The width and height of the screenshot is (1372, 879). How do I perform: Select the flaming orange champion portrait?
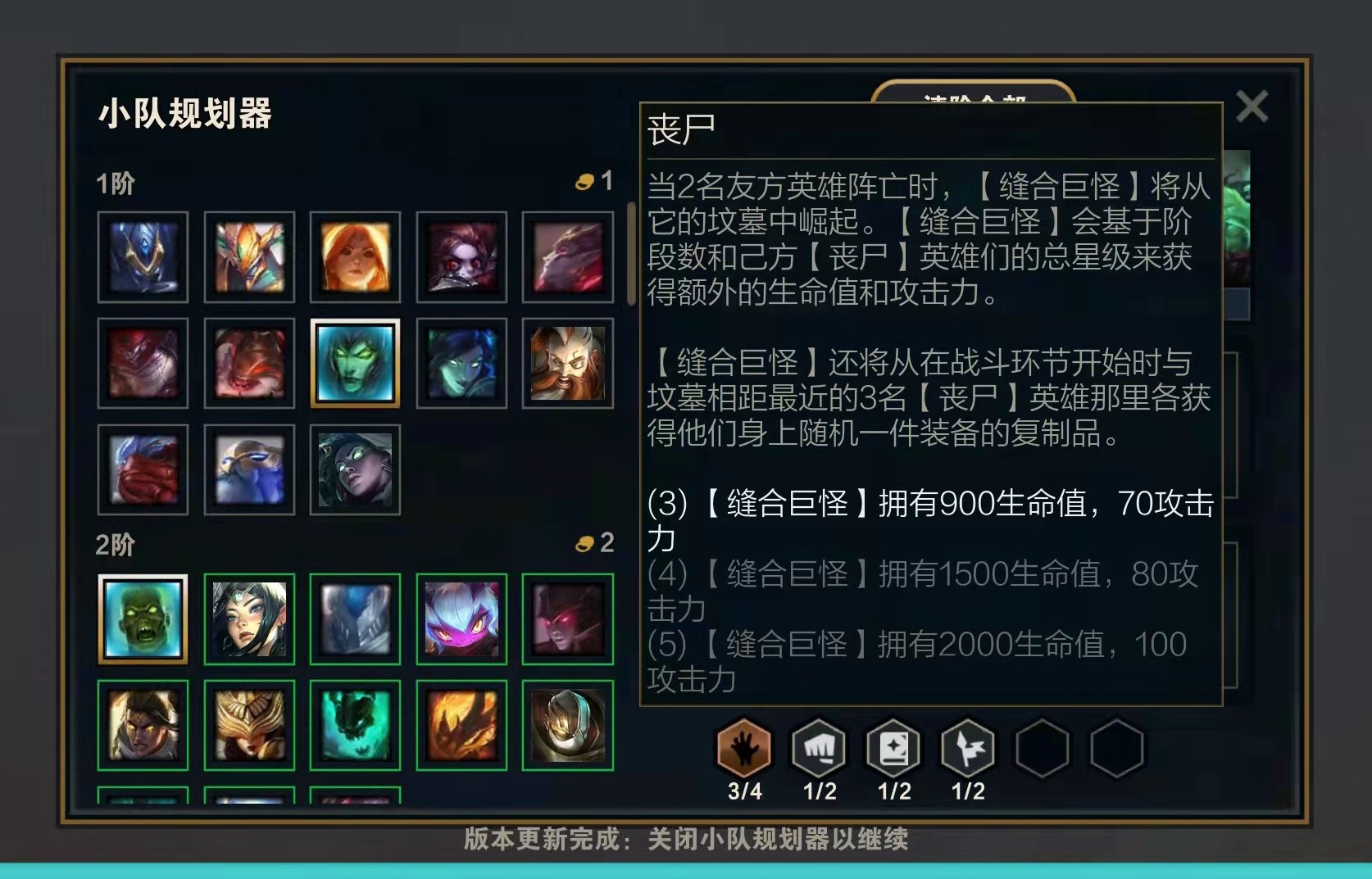tap(461, 725)
